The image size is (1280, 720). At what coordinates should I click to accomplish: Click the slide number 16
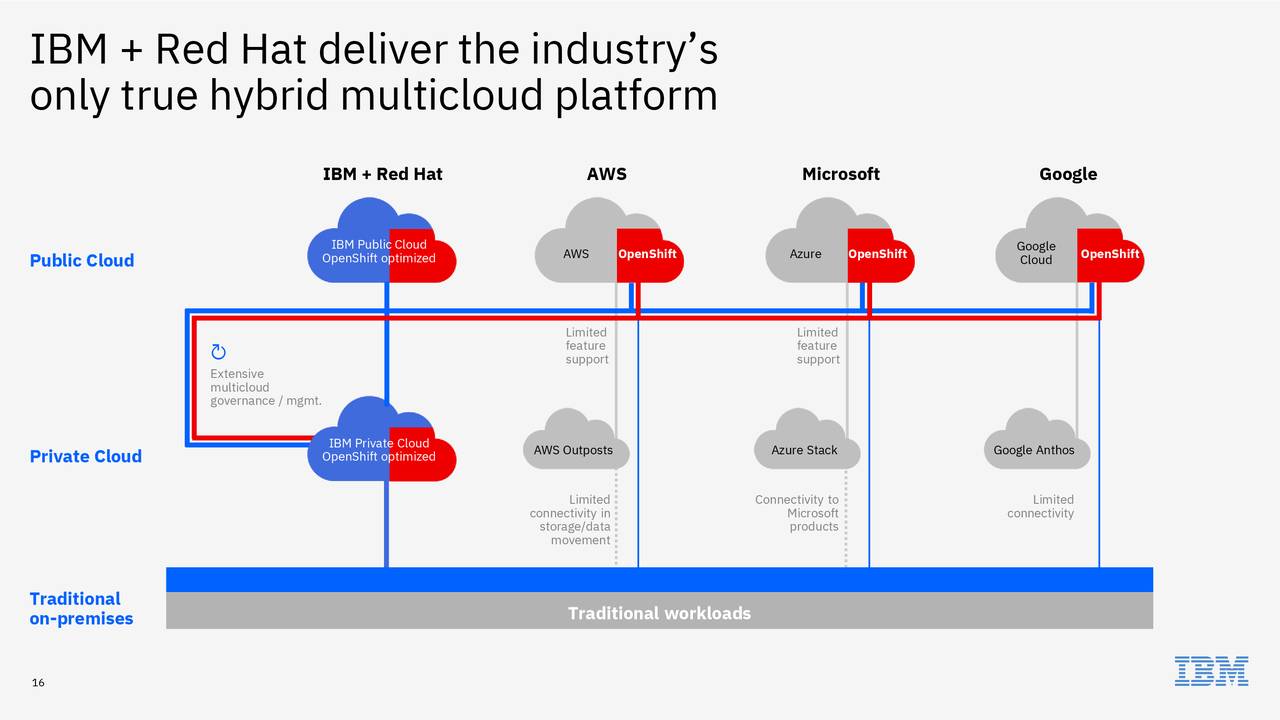(38, 683)
